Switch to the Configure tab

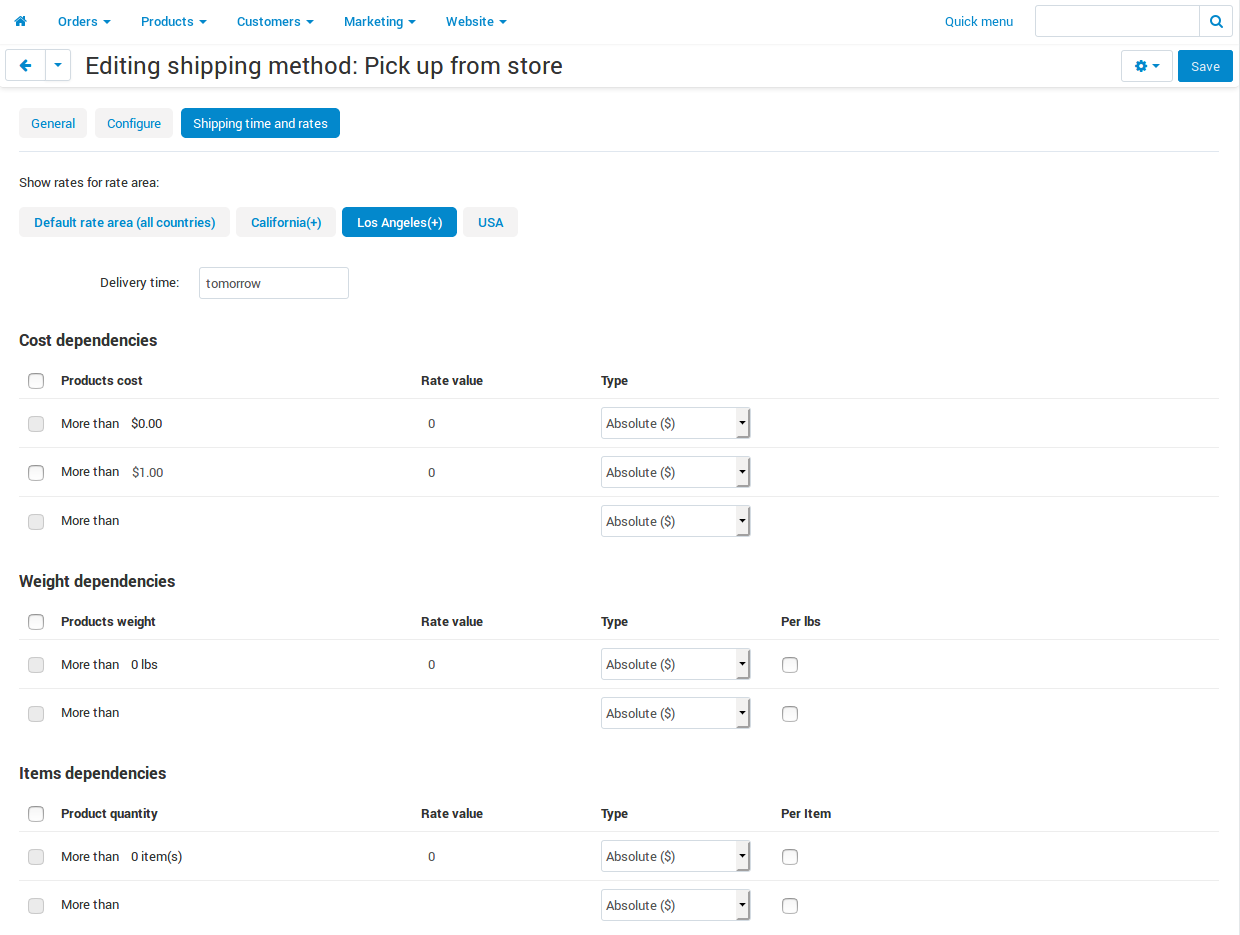click(134, 123)
